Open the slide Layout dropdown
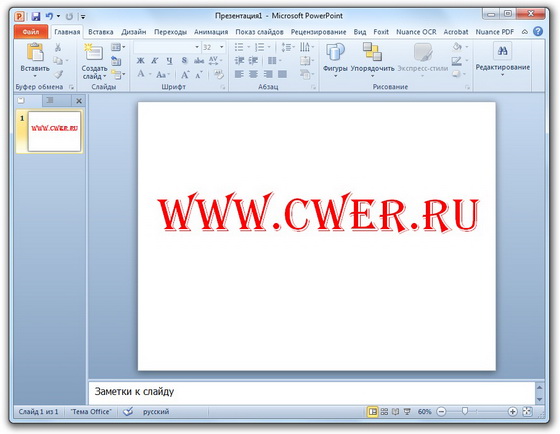The width and height of the screenshot is (560, 434). [118, 47]
